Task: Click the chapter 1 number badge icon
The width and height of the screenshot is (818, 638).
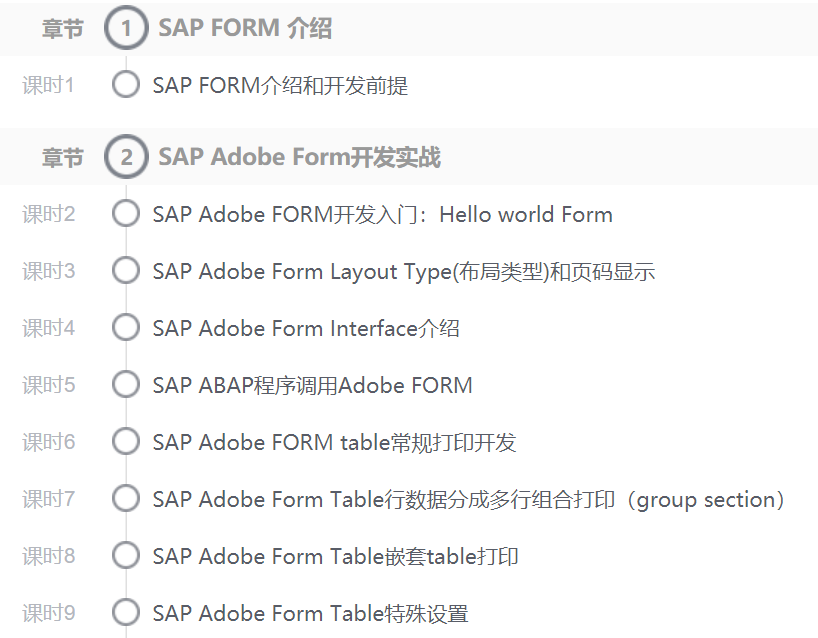Action: pos(124,28)
